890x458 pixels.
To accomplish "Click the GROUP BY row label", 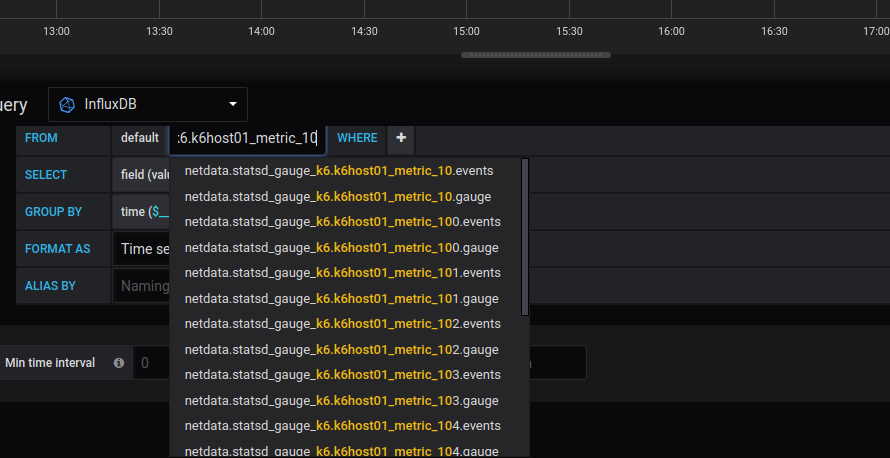I will 63,212.
